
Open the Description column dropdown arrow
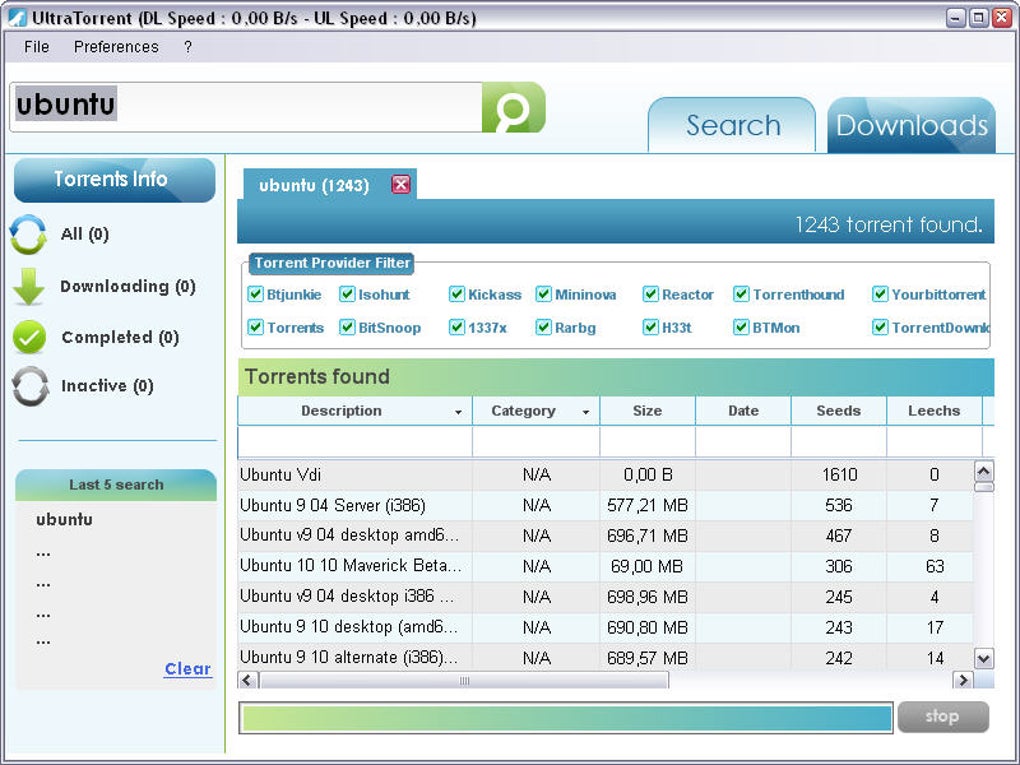pos(458,412)
